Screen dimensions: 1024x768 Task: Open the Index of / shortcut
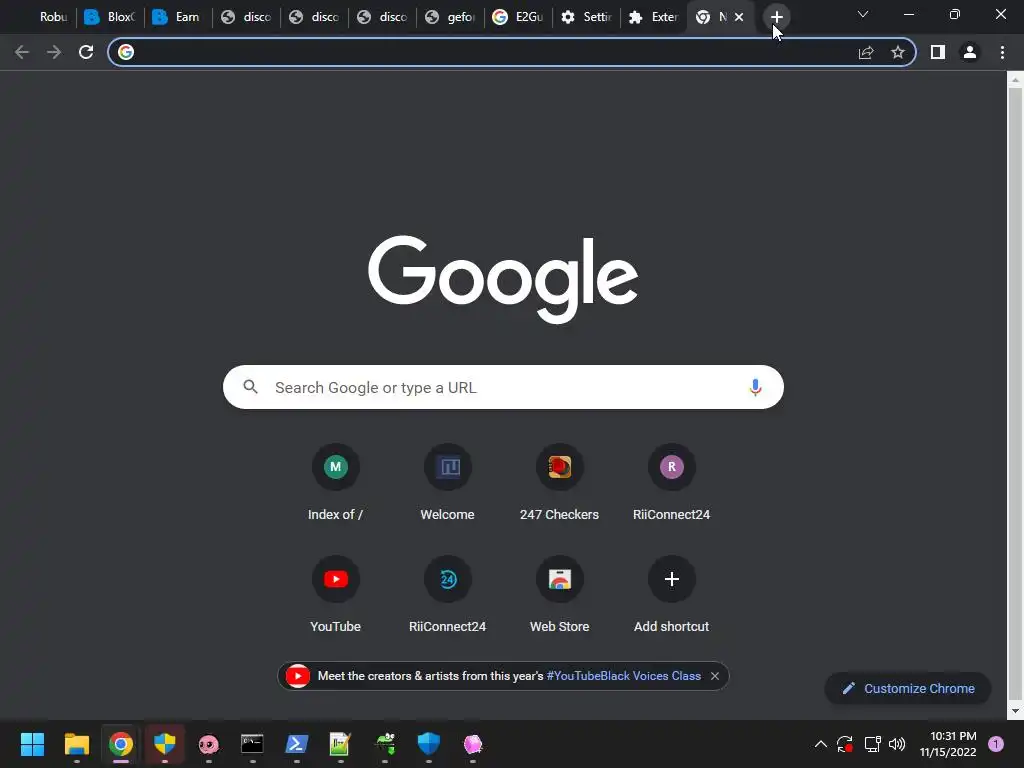coord(336,483)
